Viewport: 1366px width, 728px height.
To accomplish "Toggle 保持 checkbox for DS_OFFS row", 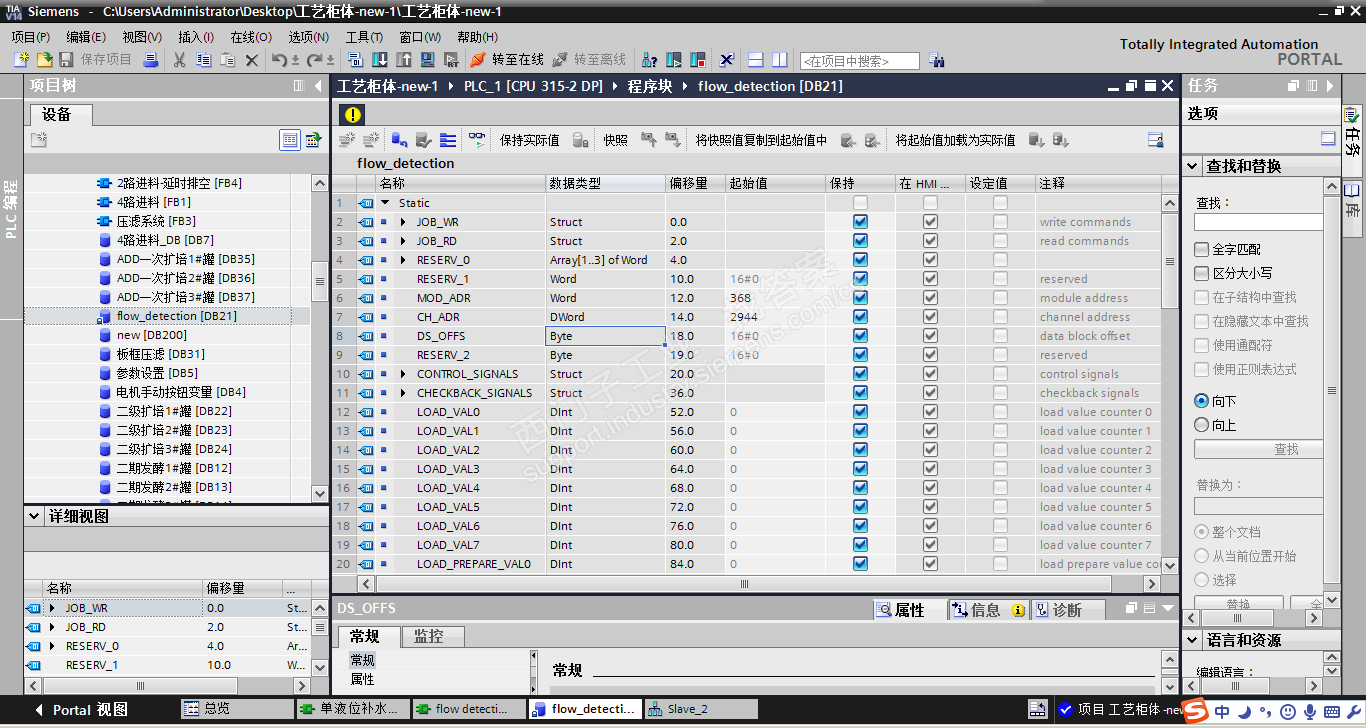I will click(x=860, y=336).
